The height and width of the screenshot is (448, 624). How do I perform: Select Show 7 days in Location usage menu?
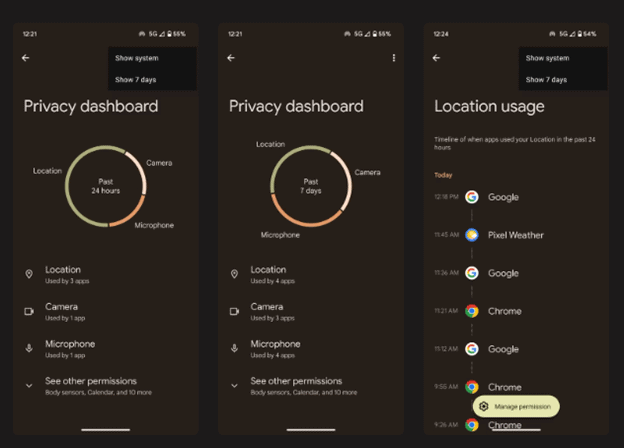546,80
